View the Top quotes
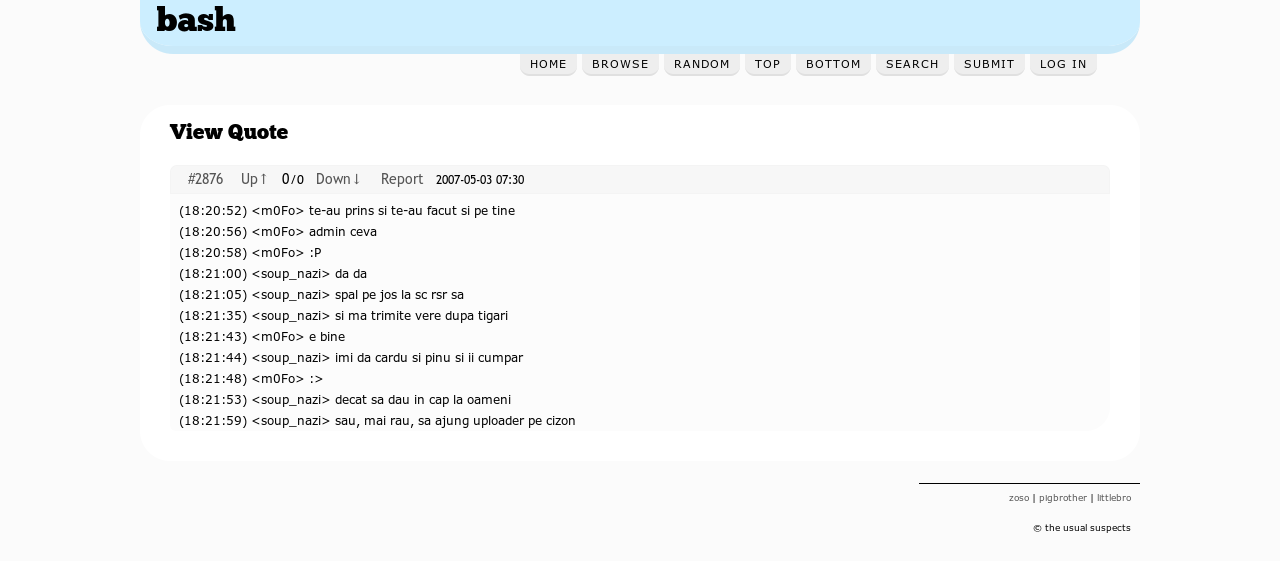This screenshot has width=1280, height=561. pyautogui.click(x=768, y=64)
